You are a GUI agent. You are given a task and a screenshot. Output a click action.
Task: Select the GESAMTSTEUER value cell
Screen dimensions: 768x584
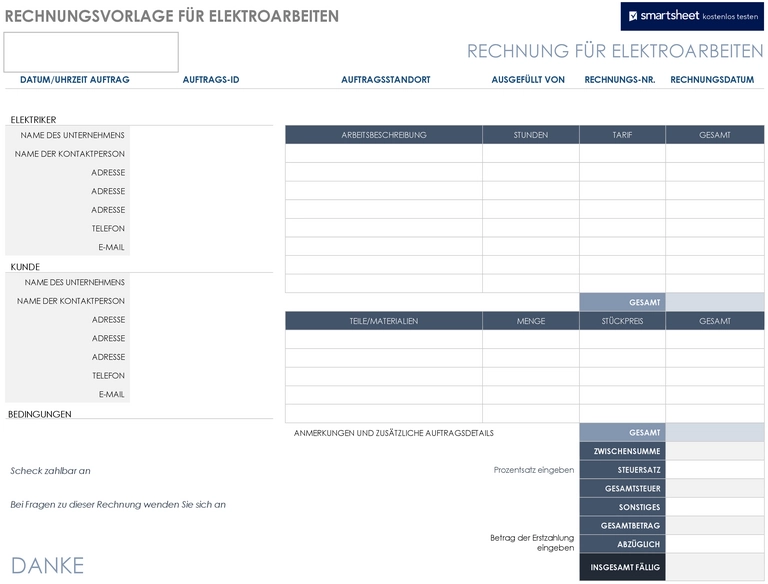[715, 488]
